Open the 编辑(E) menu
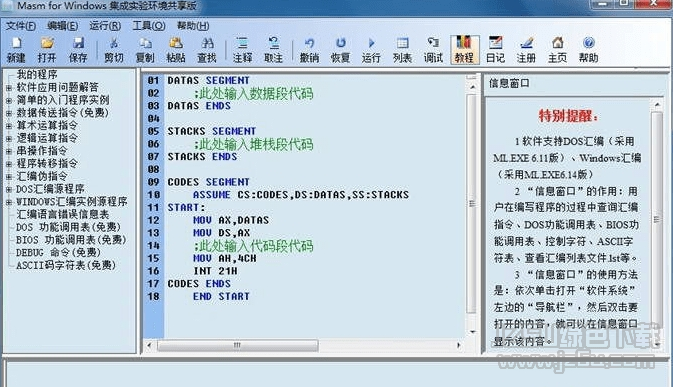Image resolution: width=673 pixels, height=387 pixels. click(63, 26)
